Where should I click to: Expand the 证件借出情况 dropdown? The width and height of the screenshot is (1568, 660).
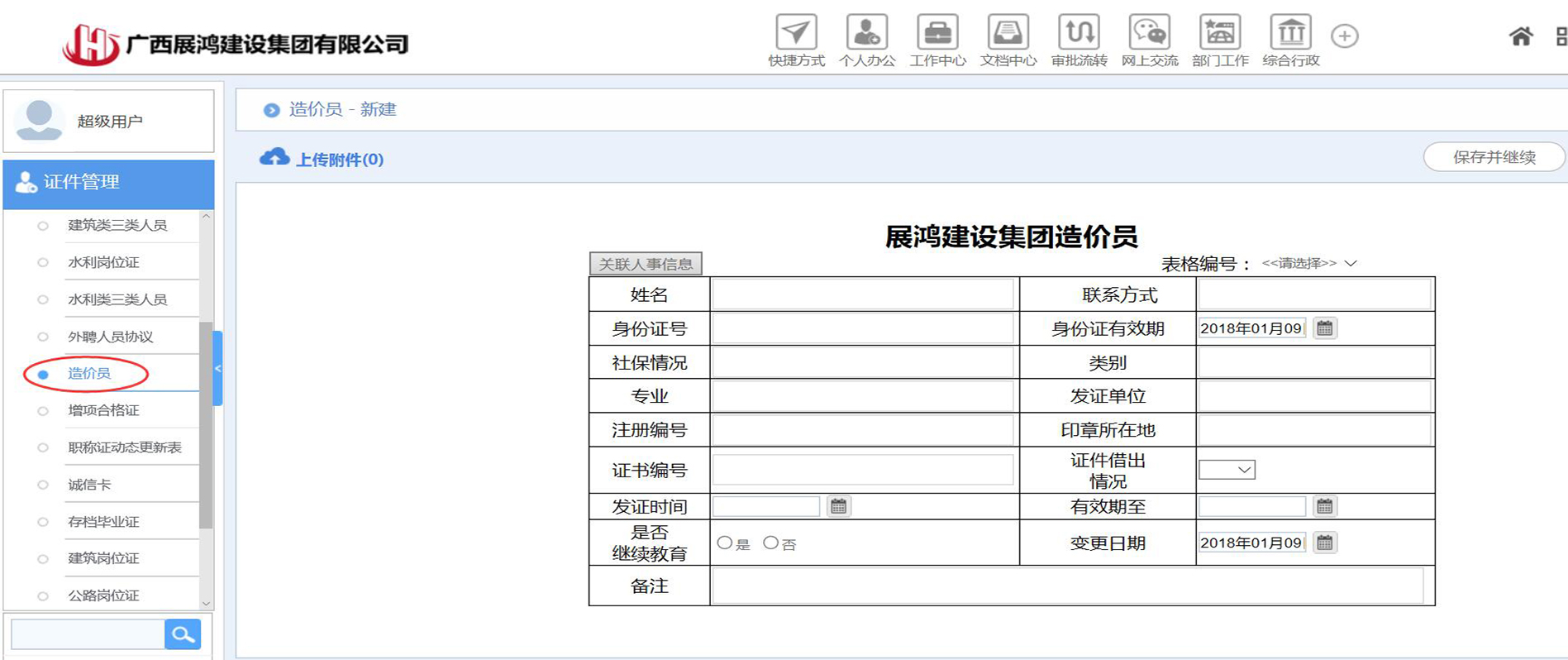1227,470
